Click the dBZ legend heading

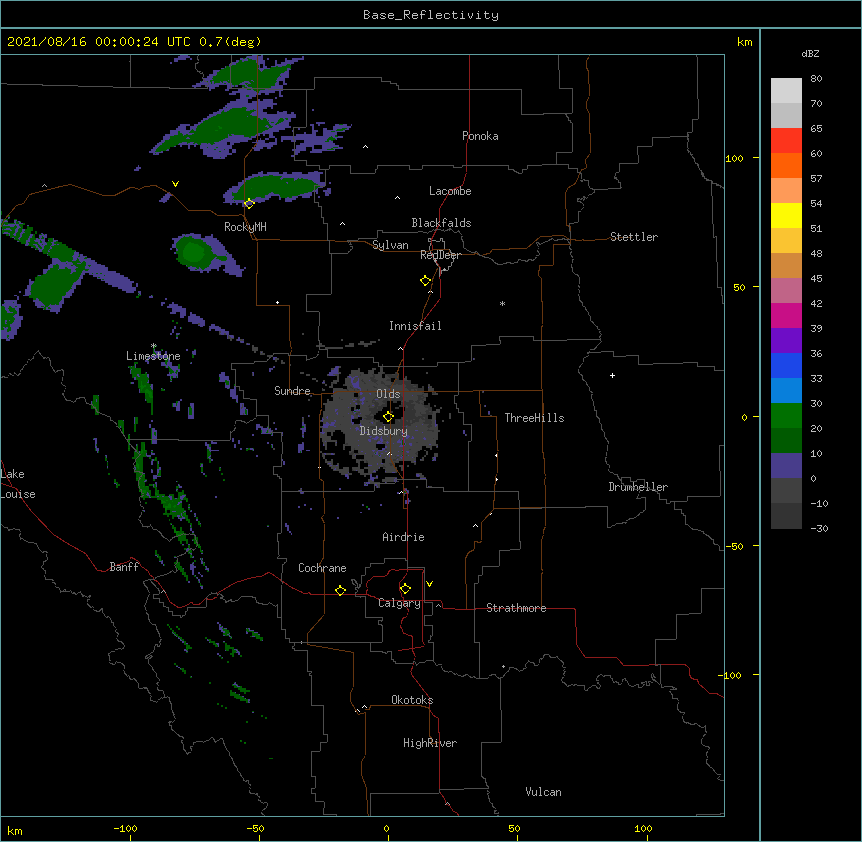(x=810, y=53)
